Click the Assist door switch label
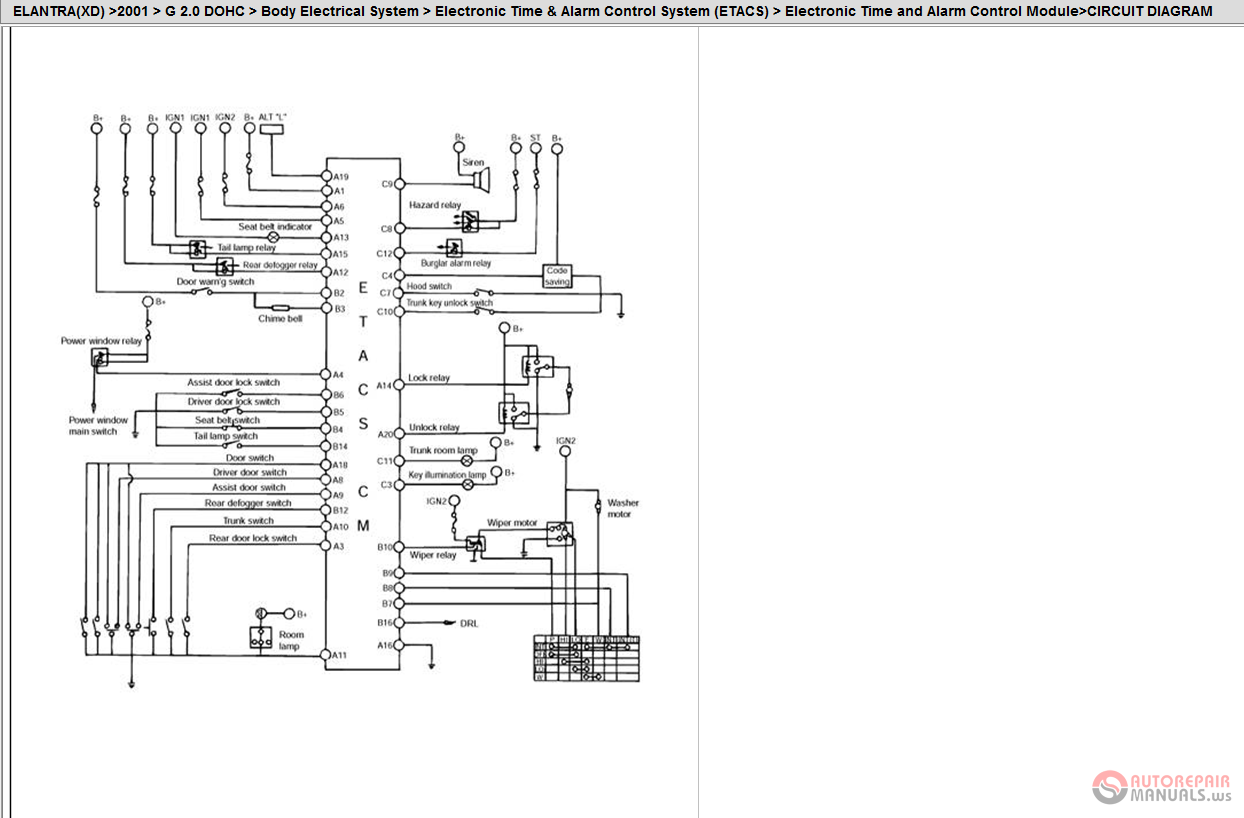Image resolution: width=1244 pixels, height=818 pixels. click(248, 487)
